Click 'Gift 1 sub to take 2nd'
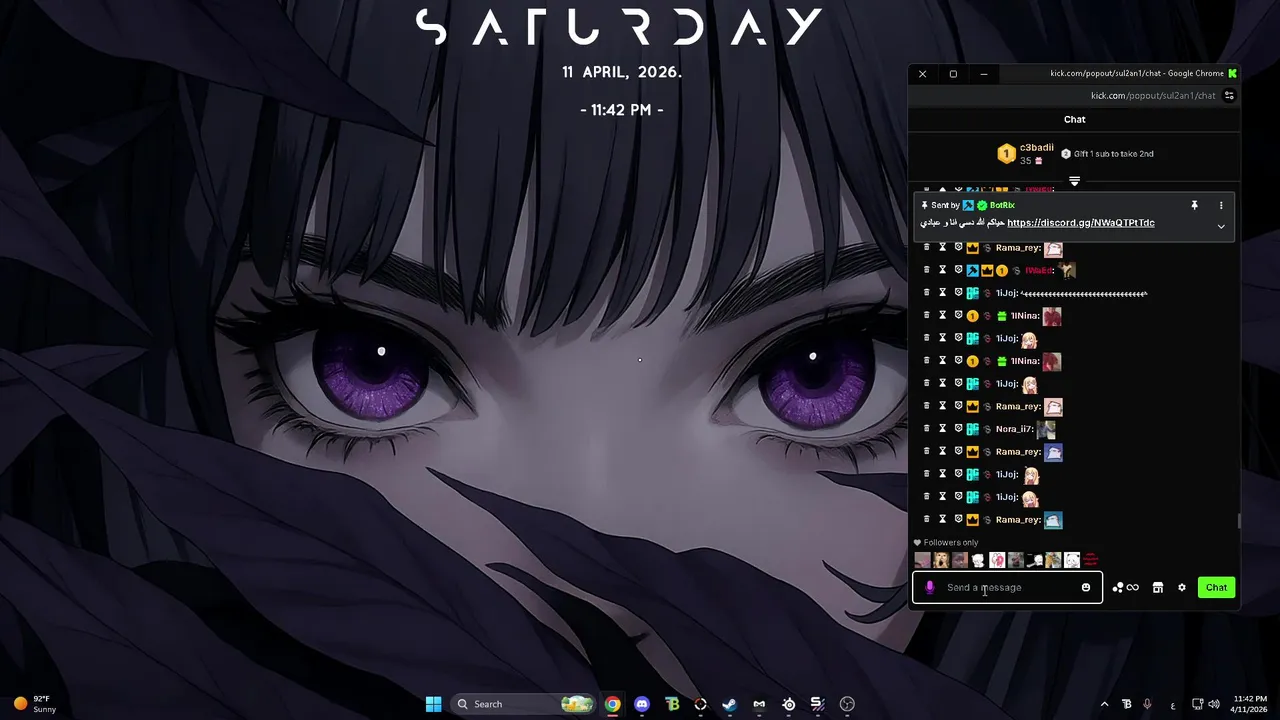1280x720 pixels. [1107, 154]
